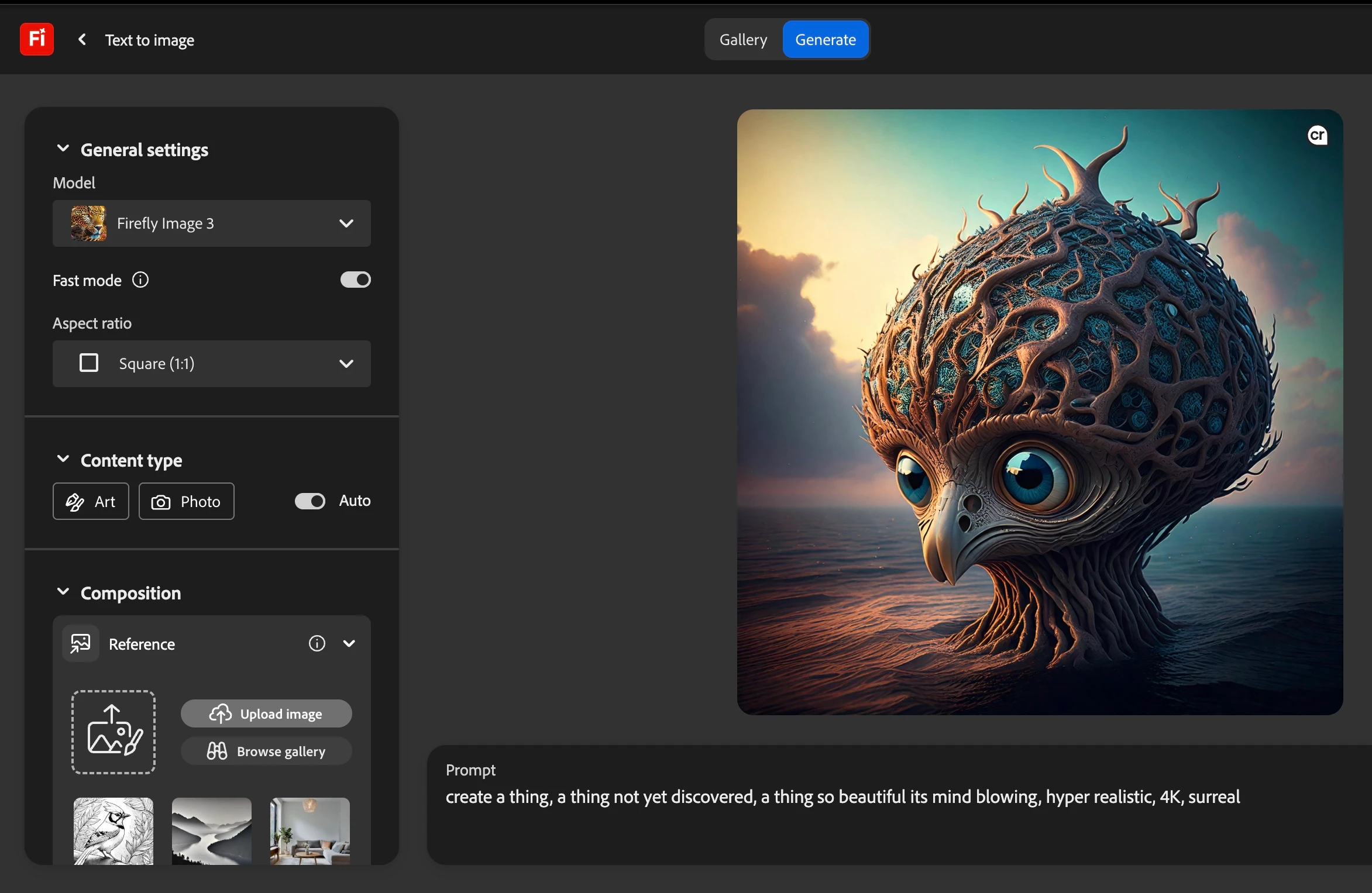This screenshot has height=893, width=1372.
Task: Click the Reference composition icon
Action: pos(81,644)
